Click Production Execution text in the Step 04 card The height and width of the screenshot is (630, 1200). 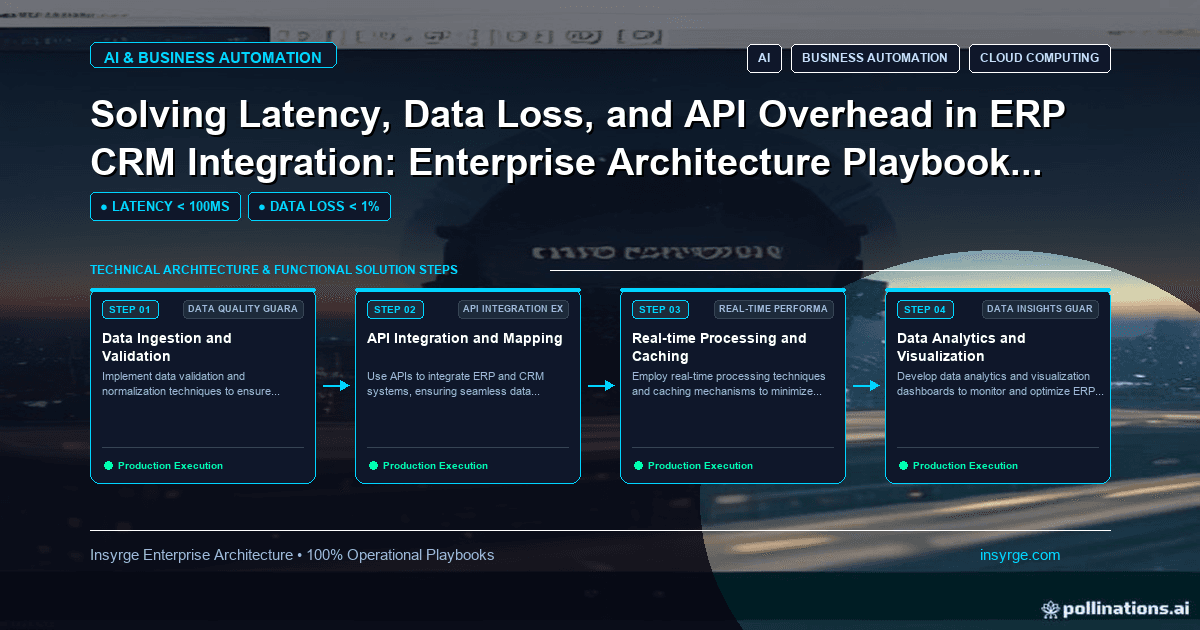(965, 466)
